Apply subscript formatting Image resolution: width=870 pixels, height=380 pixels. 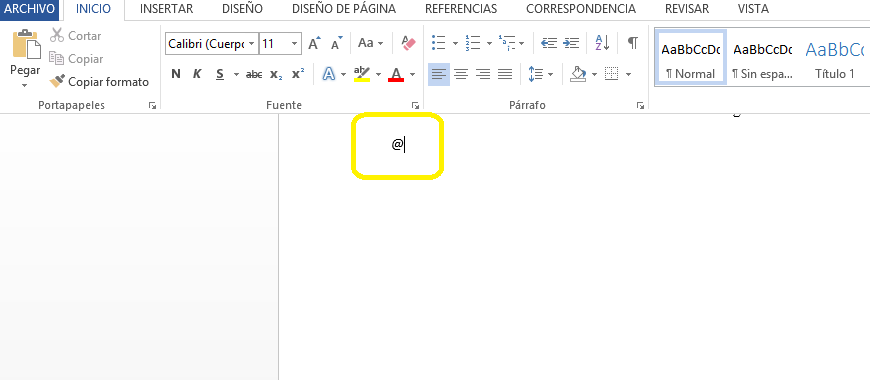click(x=276, y=74)
